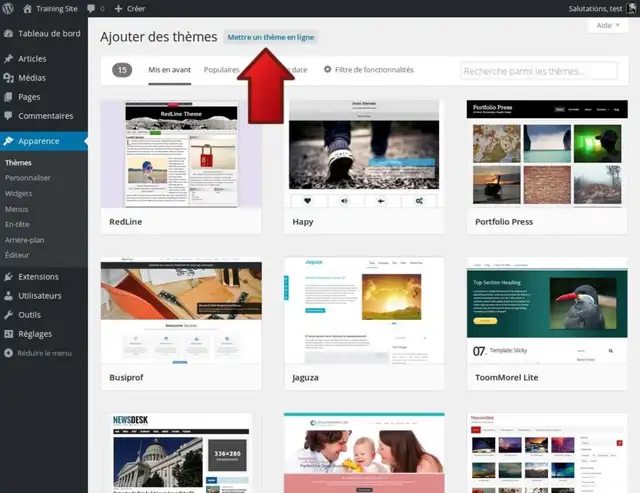640x493 pixels.
Task: Open the Widgets submenu item
Action: point(18,193)
